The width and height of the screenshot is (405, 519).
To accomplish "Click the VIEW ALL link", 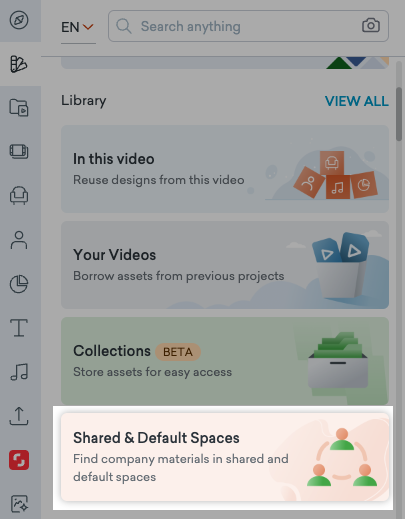I will click(x=357, y=101).
